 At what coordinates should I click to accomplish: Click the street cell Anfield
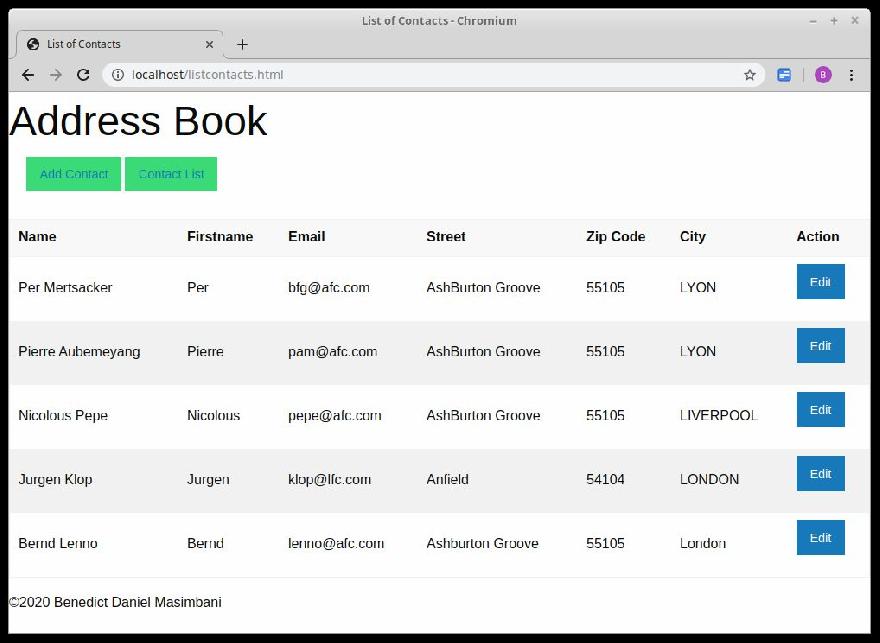447,479
